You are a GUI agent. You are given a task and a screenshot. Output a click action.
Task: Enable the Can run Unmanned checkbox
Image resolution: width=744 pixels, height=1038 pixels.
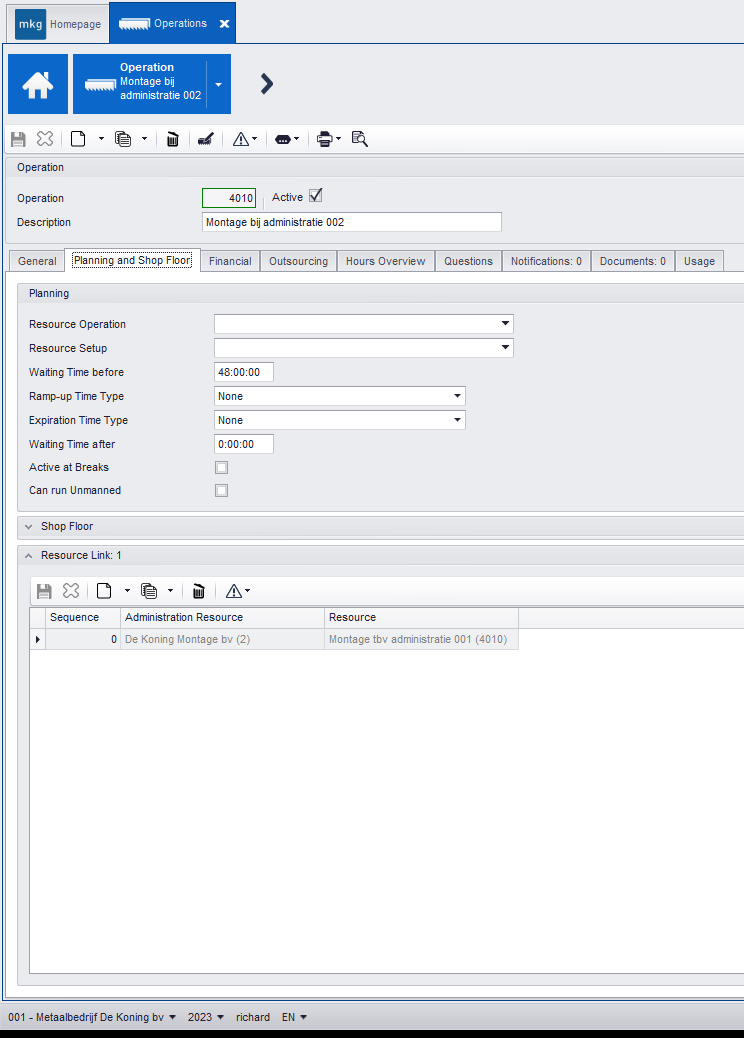[222, 491]
